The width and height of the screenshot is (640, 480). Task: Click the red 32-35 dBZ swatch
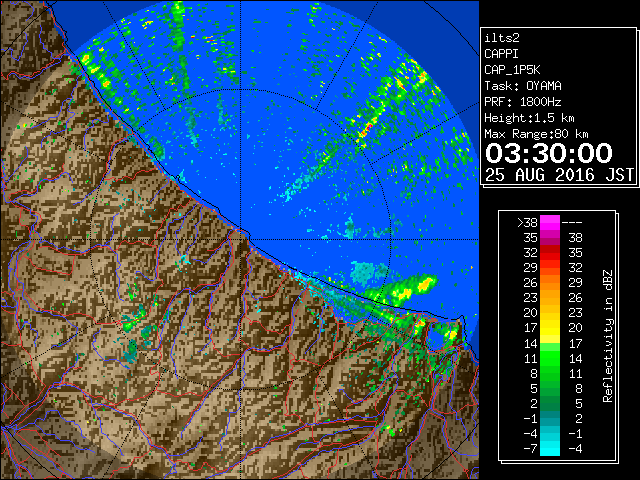550,253
